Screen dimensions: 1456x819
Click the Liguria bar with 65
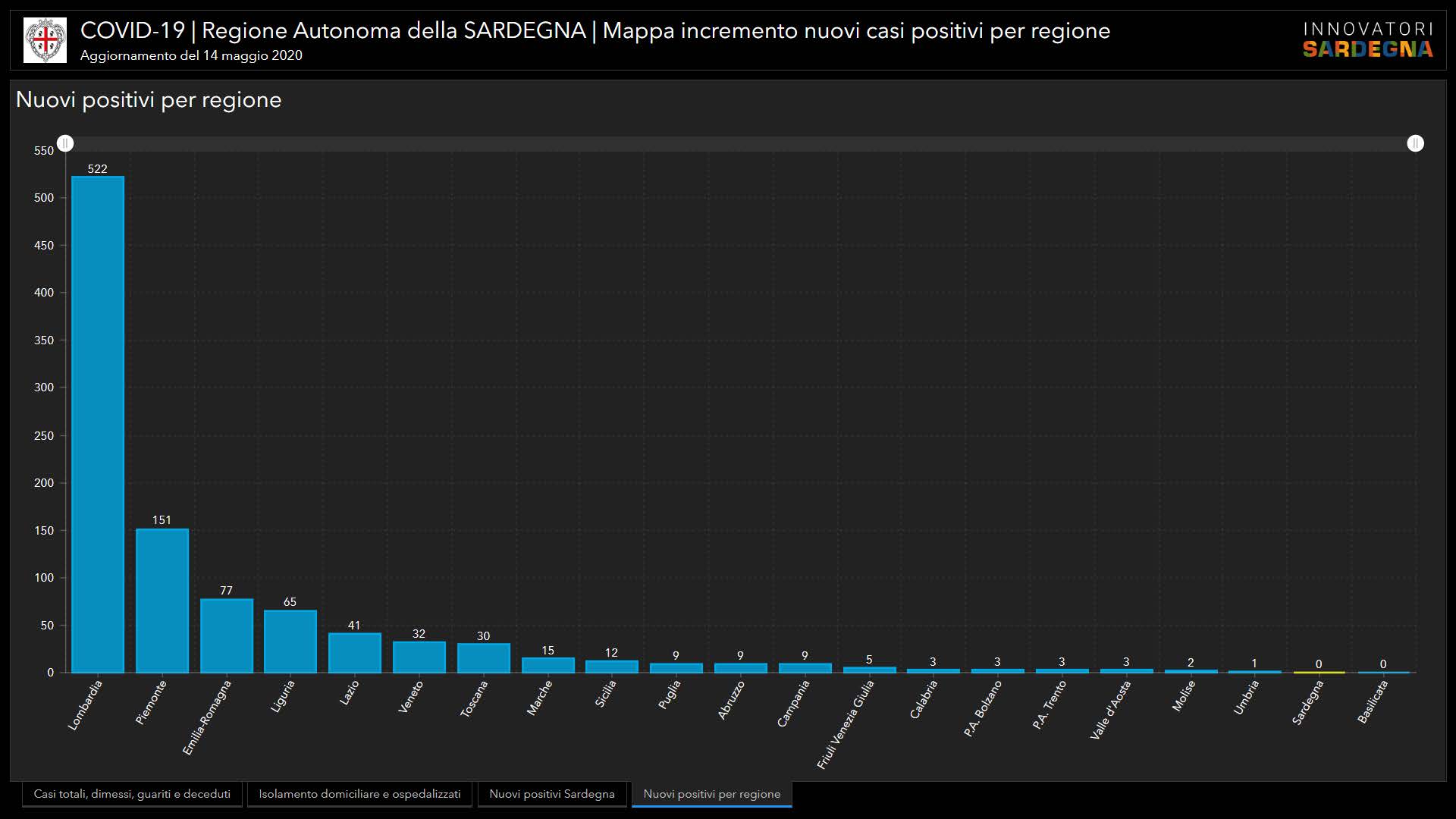290,642
